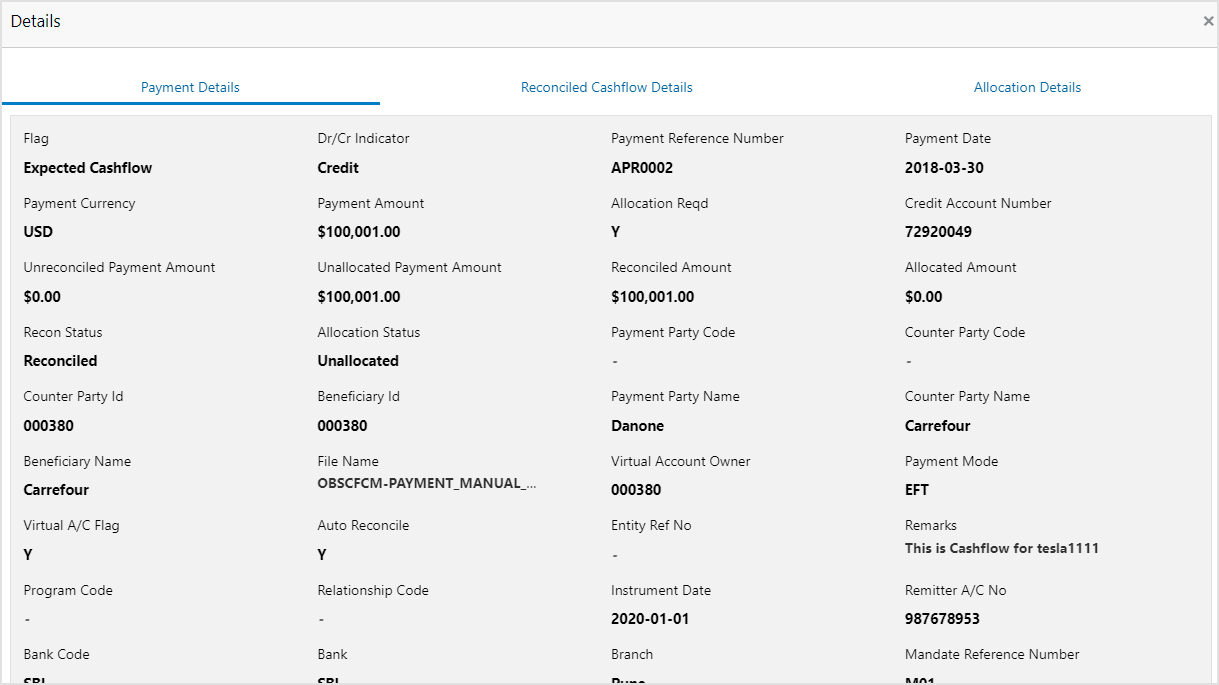Select Virtual Account Owner value 000380
This screenshot has height=685, width=1219.
tap(636, 490)
